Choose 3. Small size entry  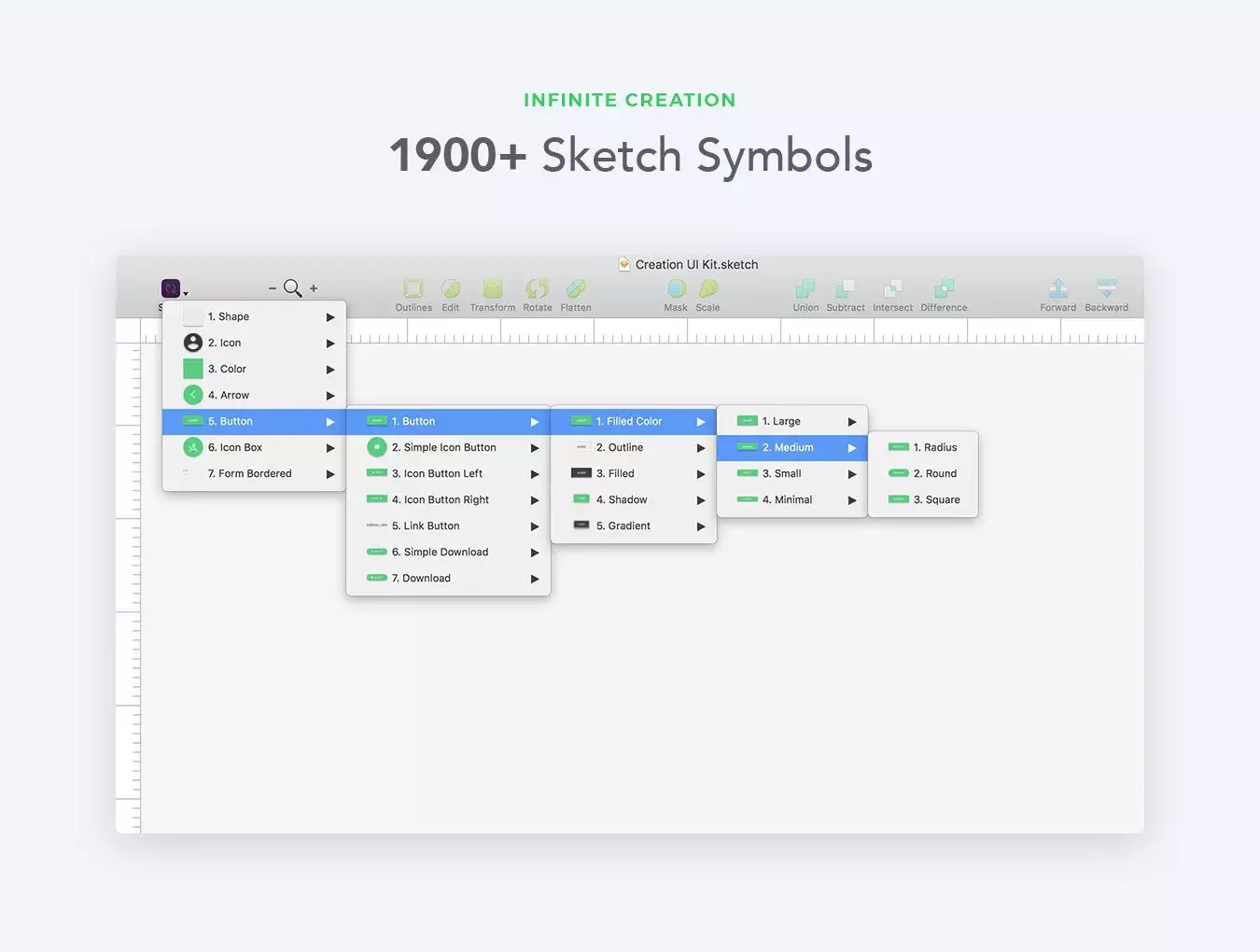click(x=792, y=473)
